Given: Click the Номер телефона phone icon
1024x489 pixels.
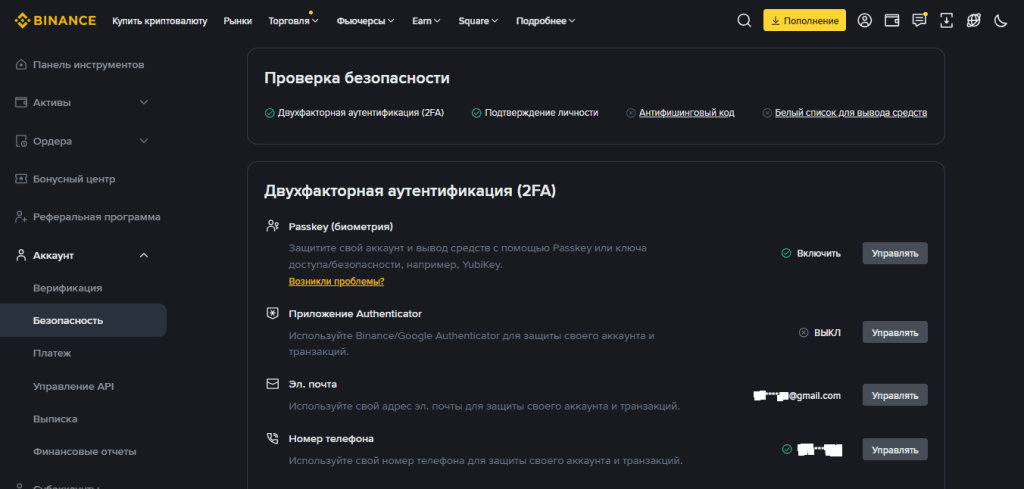Looking at the screenshot, I should click(272, 438).
